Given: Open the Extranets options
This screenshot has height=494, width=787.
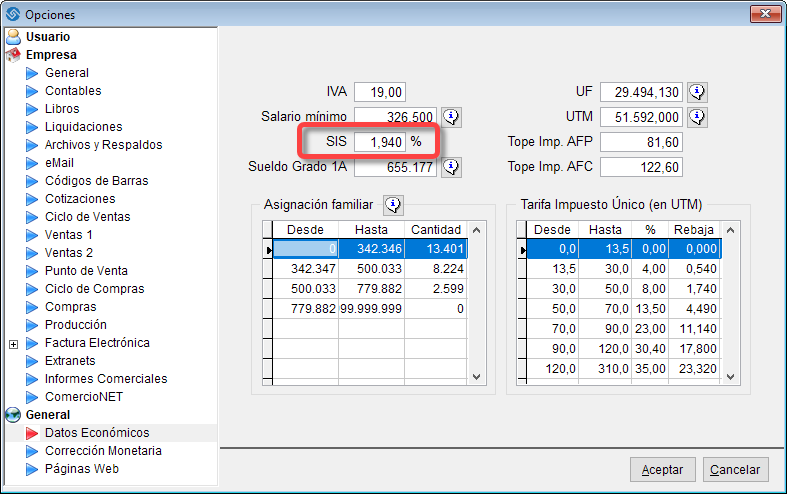Looking at the screenshot, I should point(70,361).
